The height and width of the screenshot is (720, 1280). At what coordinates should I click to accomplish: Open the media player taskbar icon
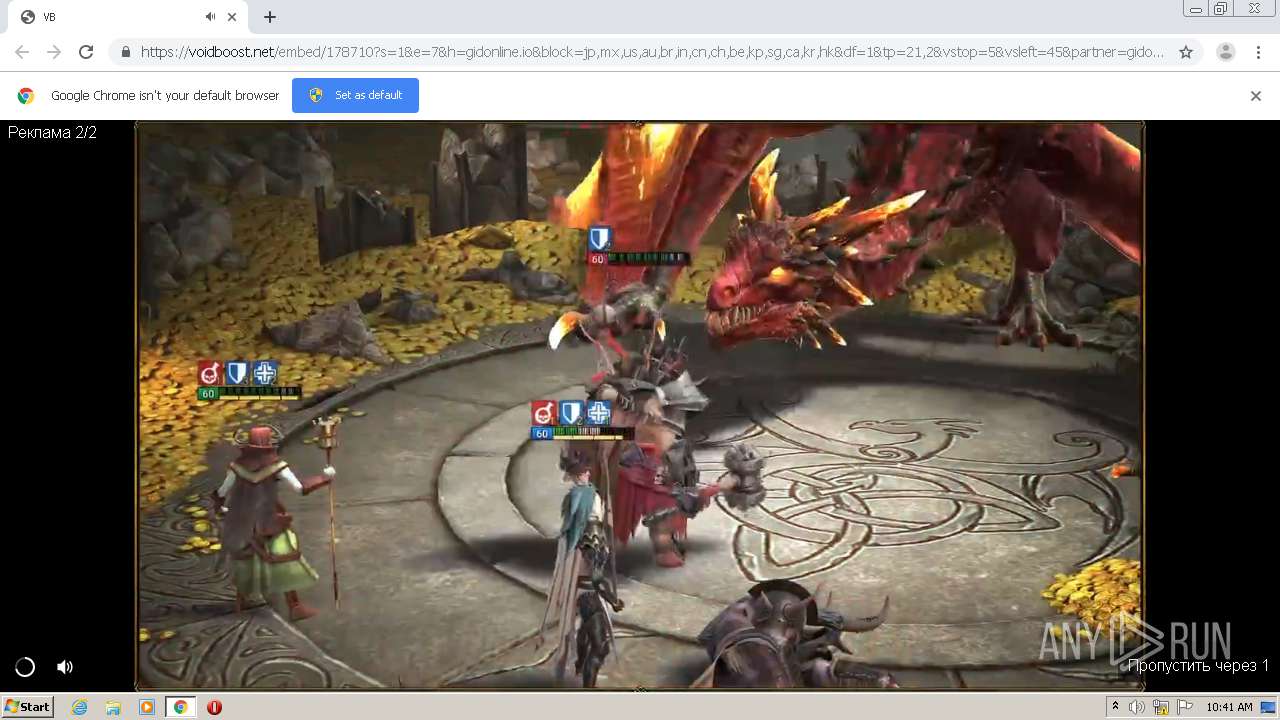point(147,707)
